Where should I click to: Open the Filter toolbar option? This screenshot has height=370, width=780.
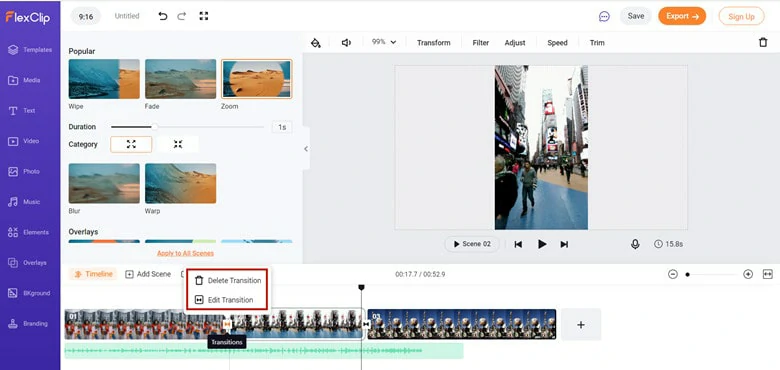click(x=481, y=43)
